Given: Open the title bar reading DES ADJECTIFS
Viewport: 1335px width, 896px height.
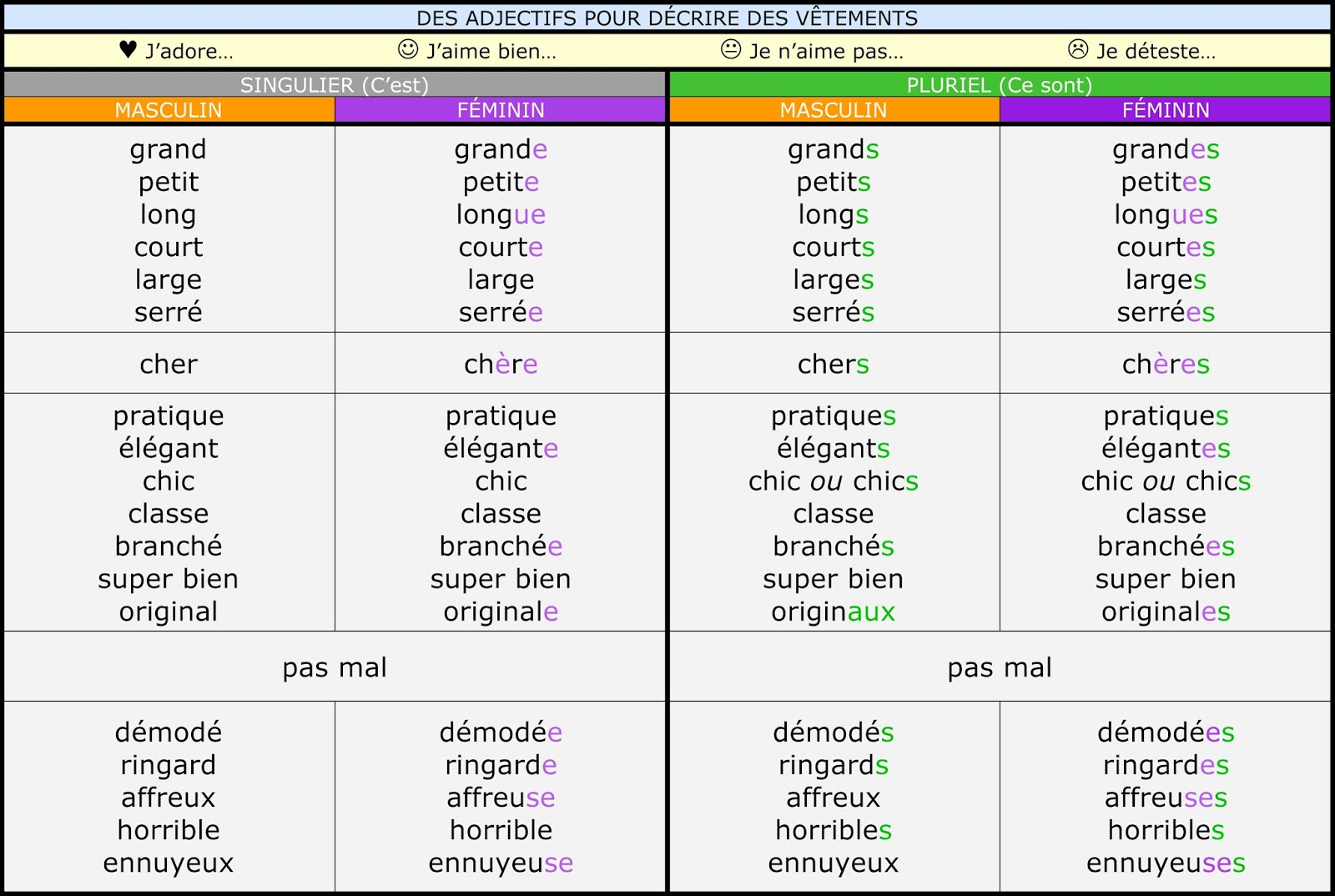Looking at the screenshot, I should 667,17.
